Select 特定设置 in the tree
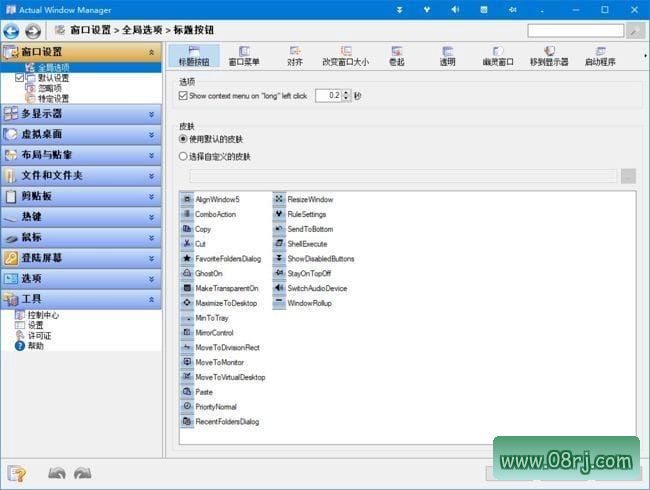 coord(53,99)
